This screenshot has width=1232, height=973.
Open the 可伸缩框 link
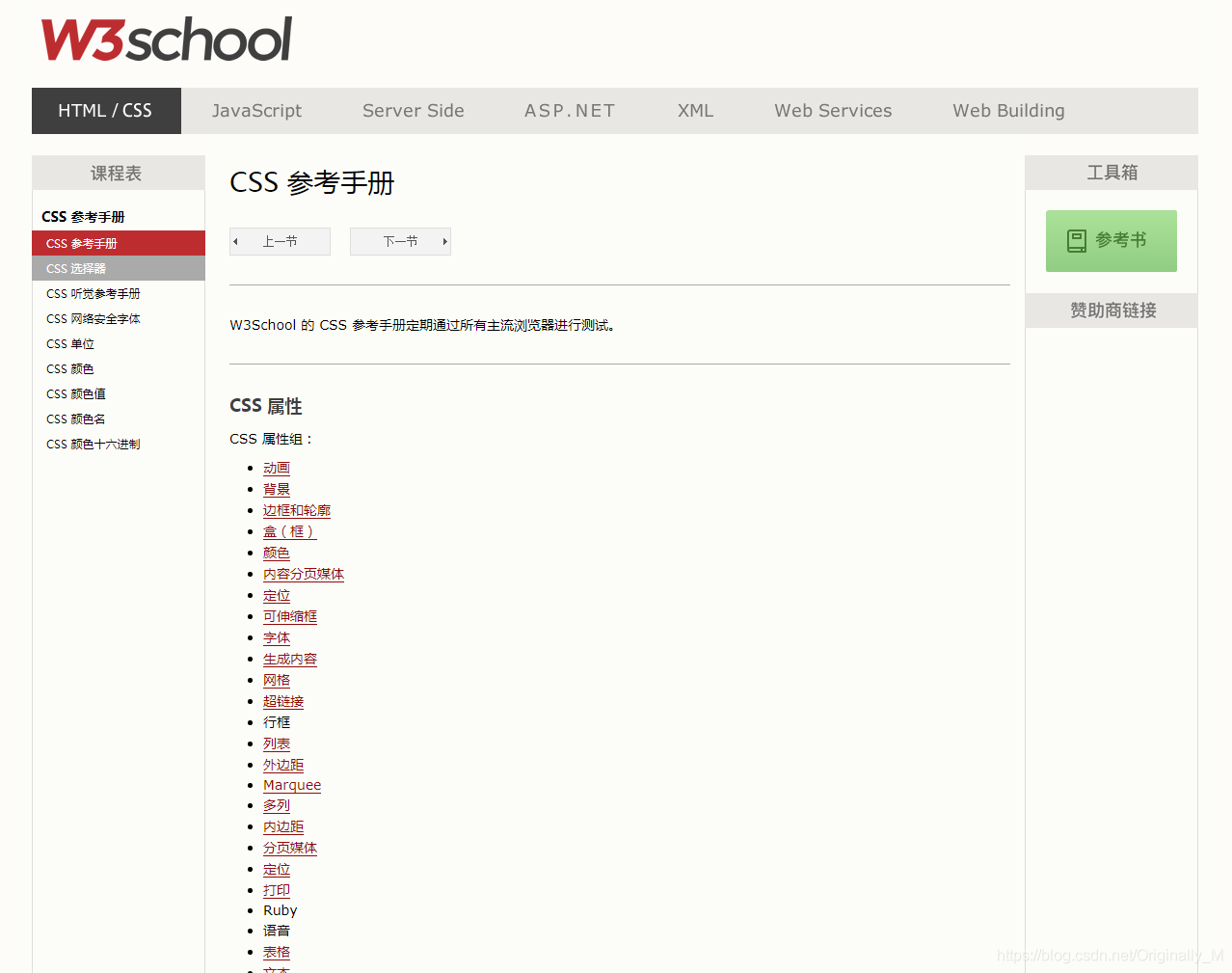pos(290,616)
